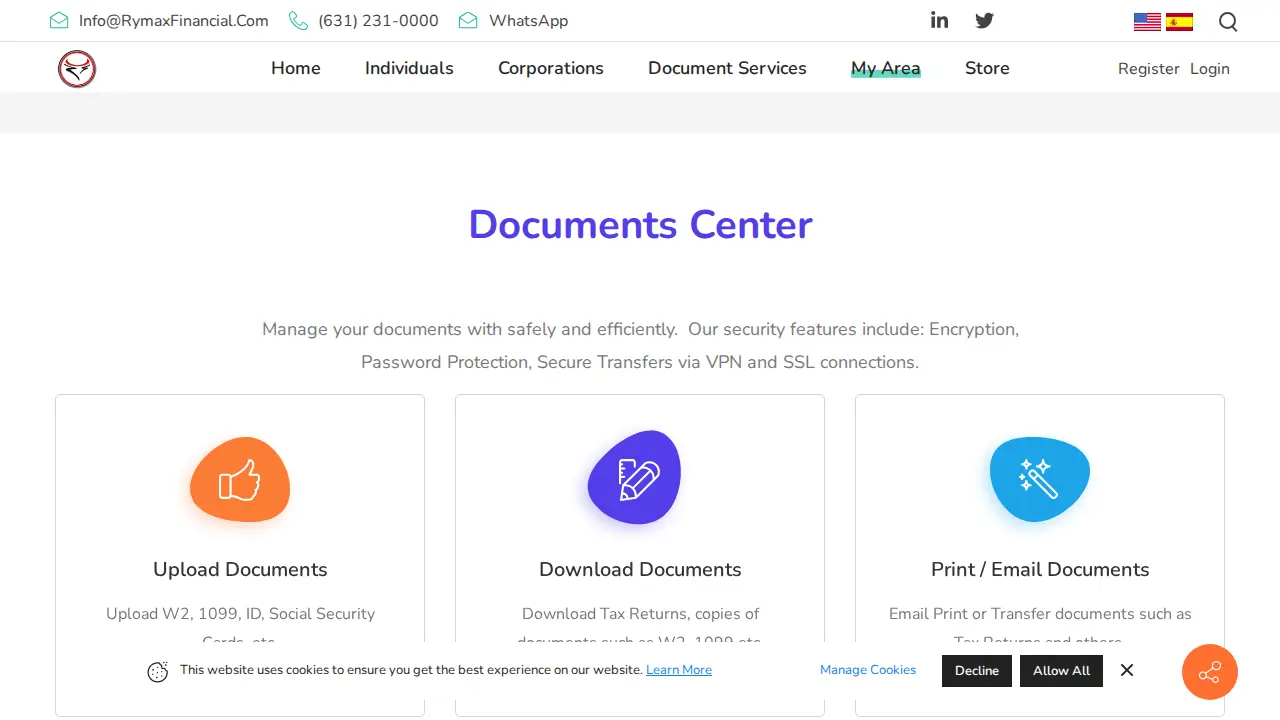Image resolution: width=1280 pixels, height=720 pixels.
Task: Follow the Learn More cookie link
Action: click(679, 670)
